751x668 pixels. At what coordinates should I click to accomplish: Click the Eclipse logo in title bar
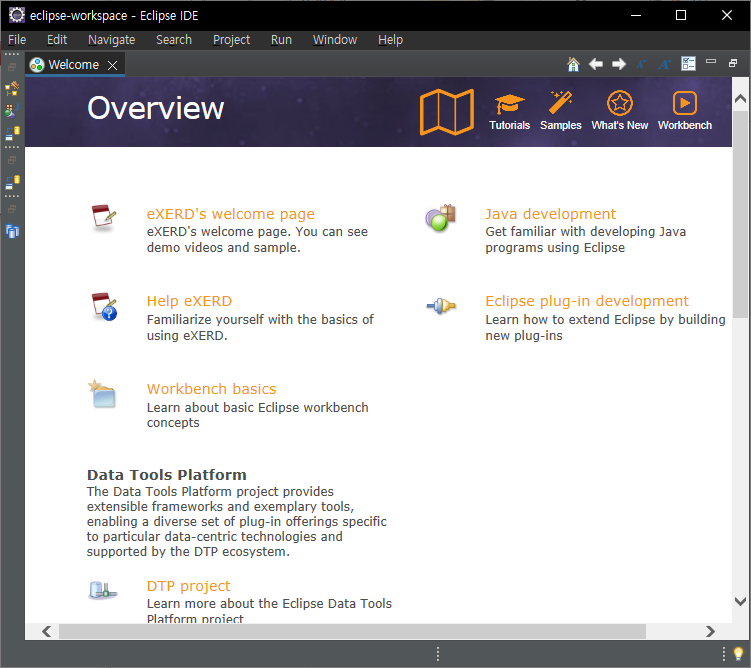[x=17, y=15]
